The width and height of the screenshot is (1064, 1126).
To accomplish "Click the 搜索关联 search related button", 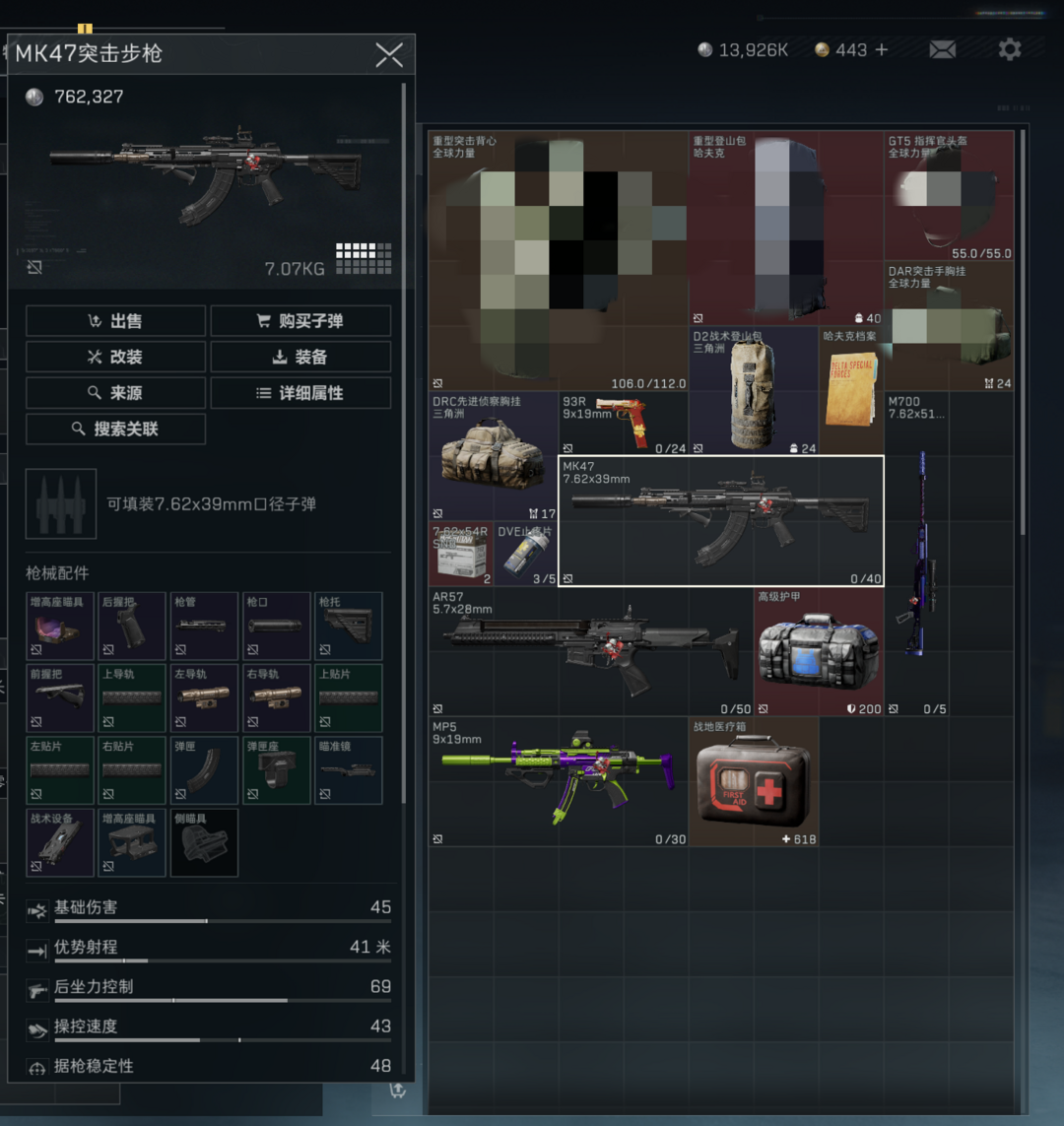I will tap(115, 429).
